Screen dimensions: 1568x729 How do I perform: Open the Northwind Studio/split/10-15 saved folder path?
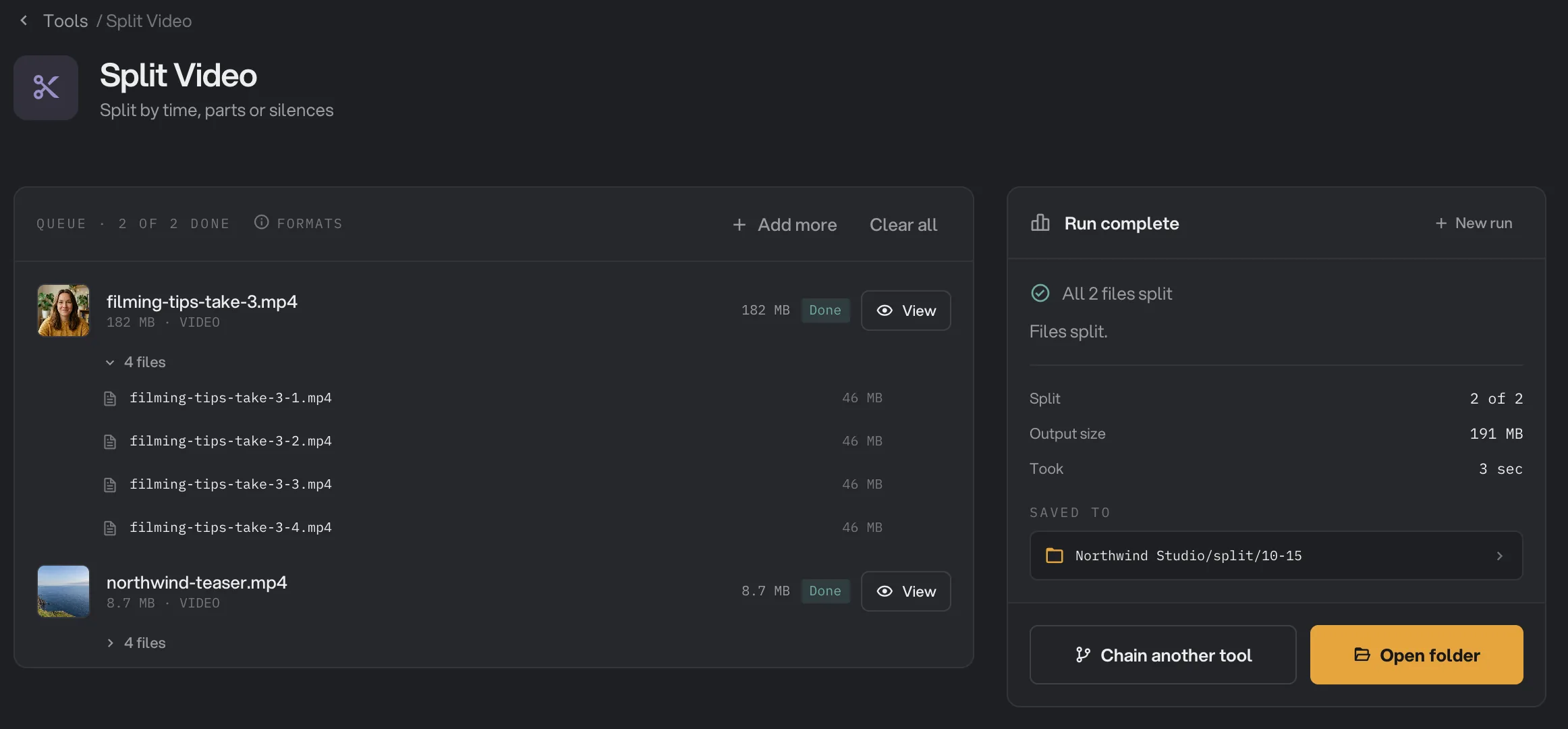pos(1276,556)
